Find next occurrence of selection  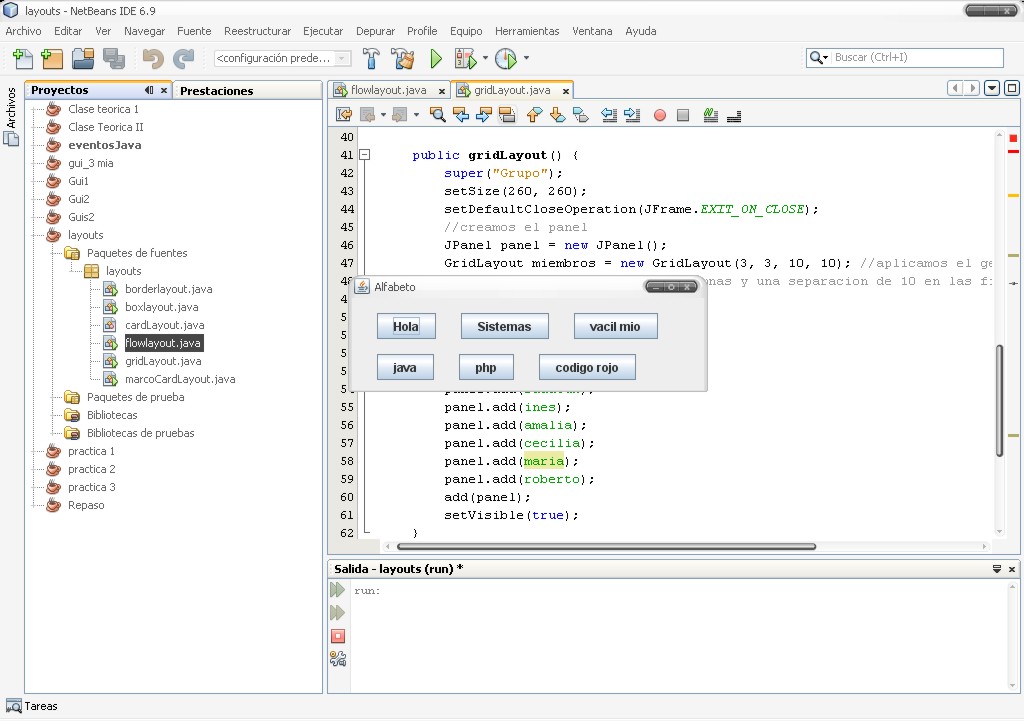(x=484, y=114)
